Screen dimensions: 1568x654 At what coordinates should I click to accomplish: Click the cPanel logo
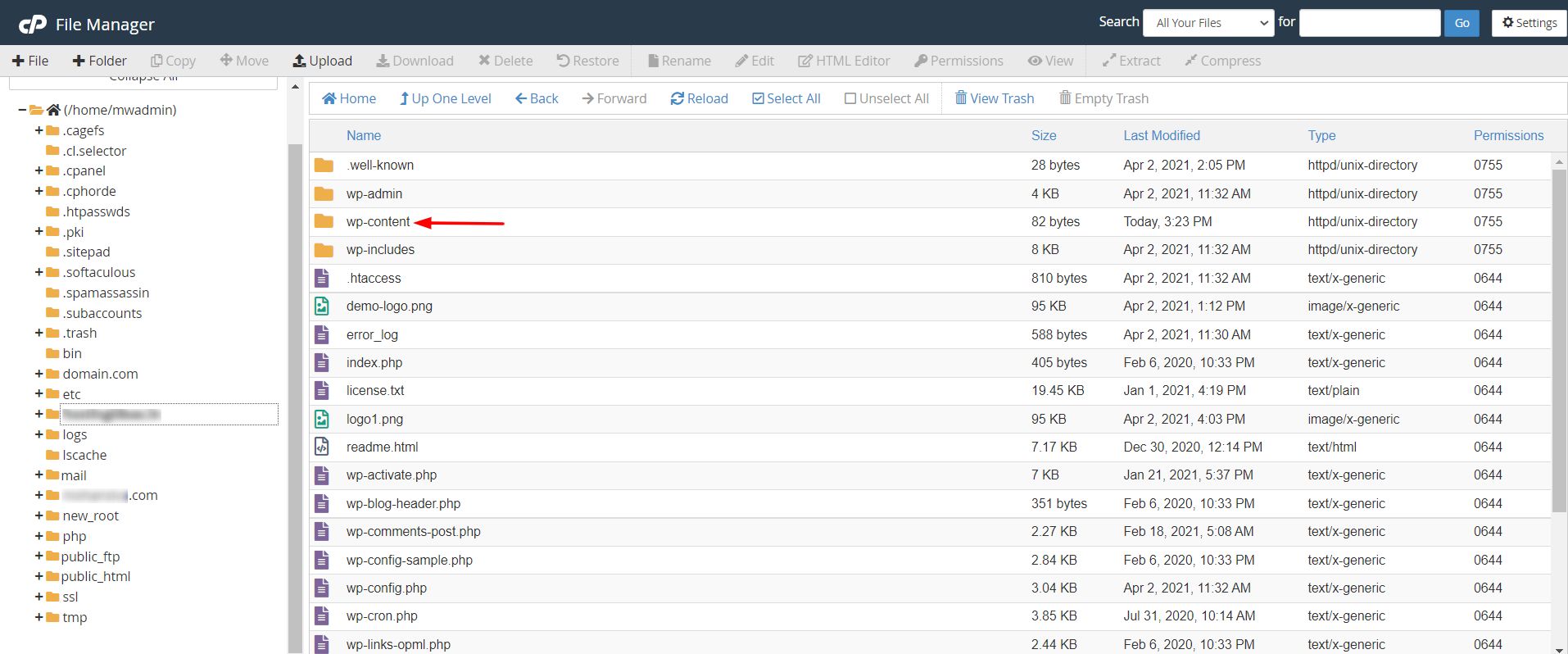(x=33, y=25)
